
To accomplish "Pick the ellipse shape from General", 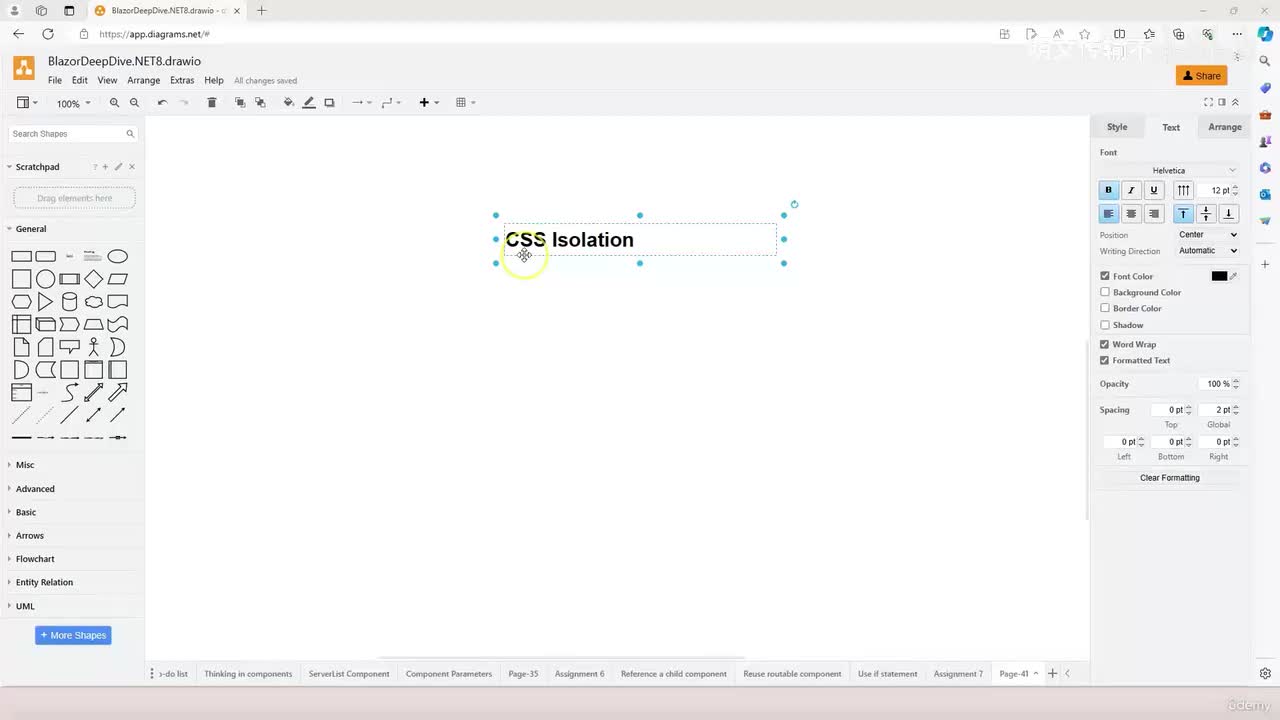I will pyautogui.click(x=118, y=256).
